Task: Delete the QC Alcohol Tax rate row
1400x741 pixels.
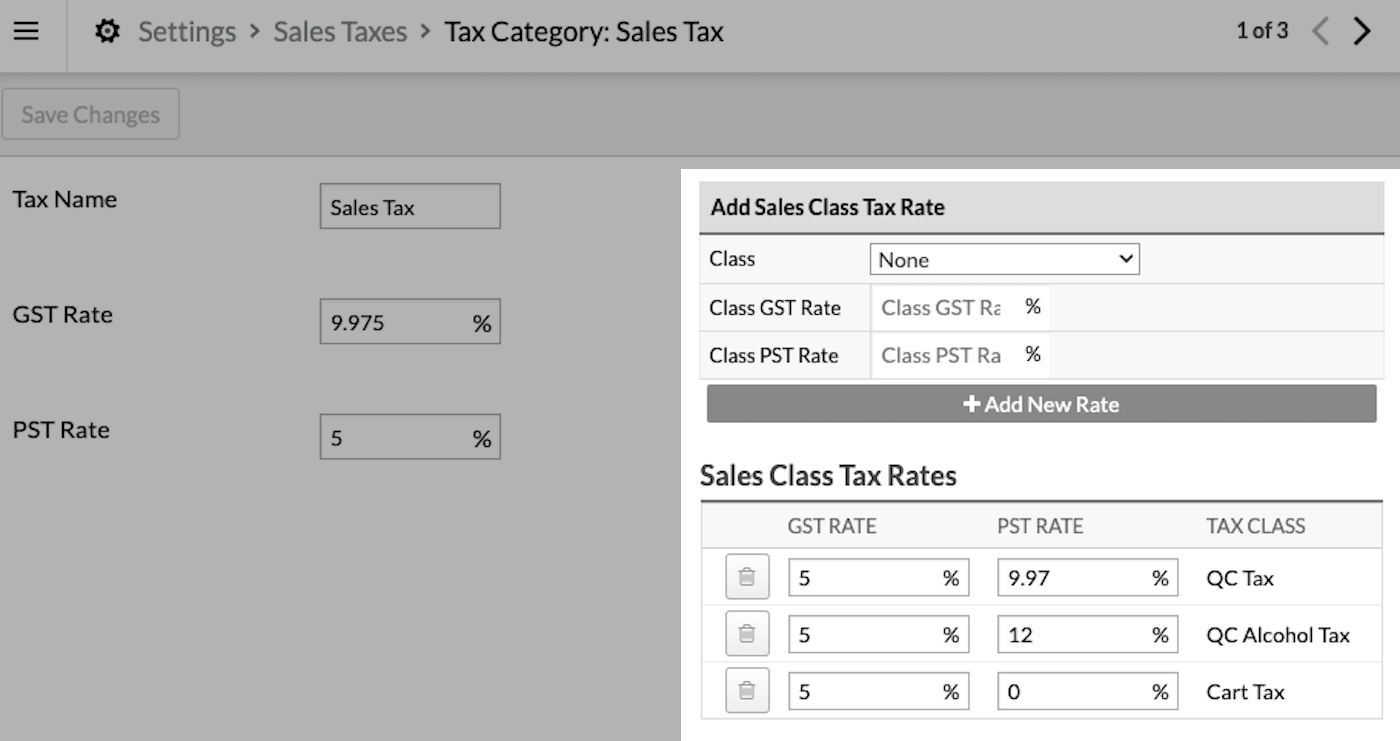Action: tap(747, 634)
